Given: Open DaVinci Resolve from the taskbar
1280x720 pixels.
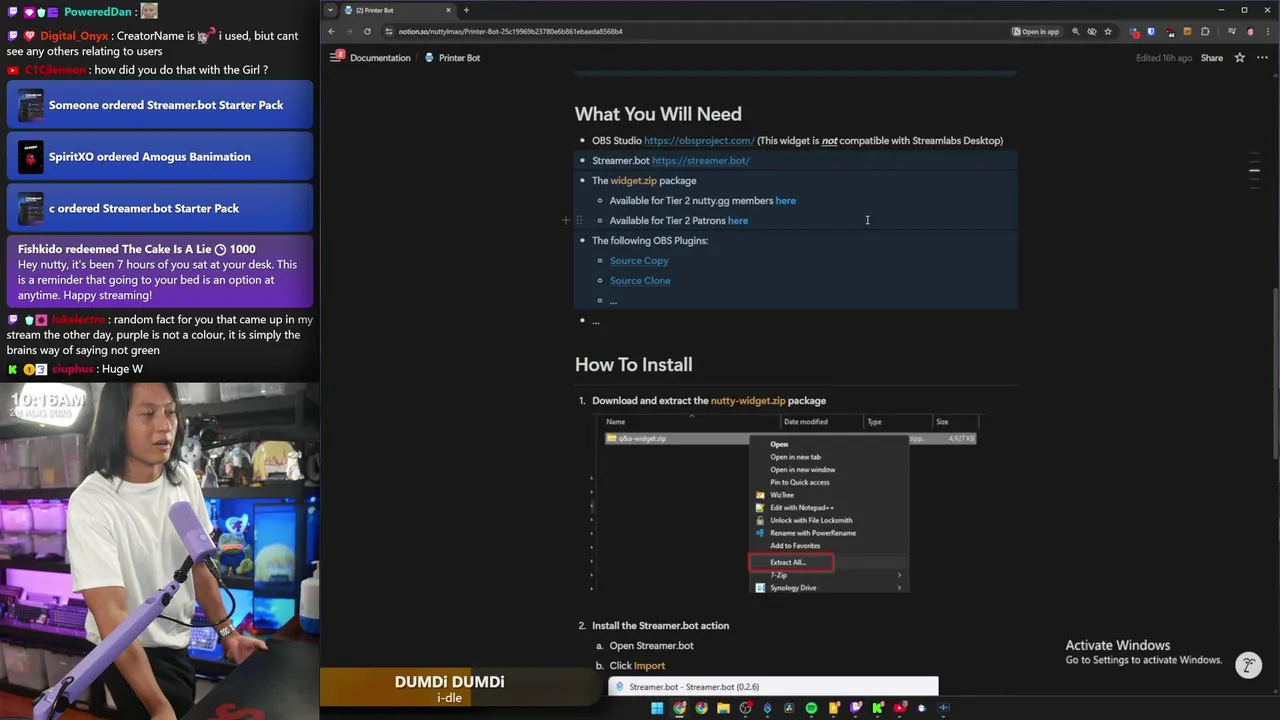Looking at the screenshot, I should pyautogui.click(x=789, y=708).
